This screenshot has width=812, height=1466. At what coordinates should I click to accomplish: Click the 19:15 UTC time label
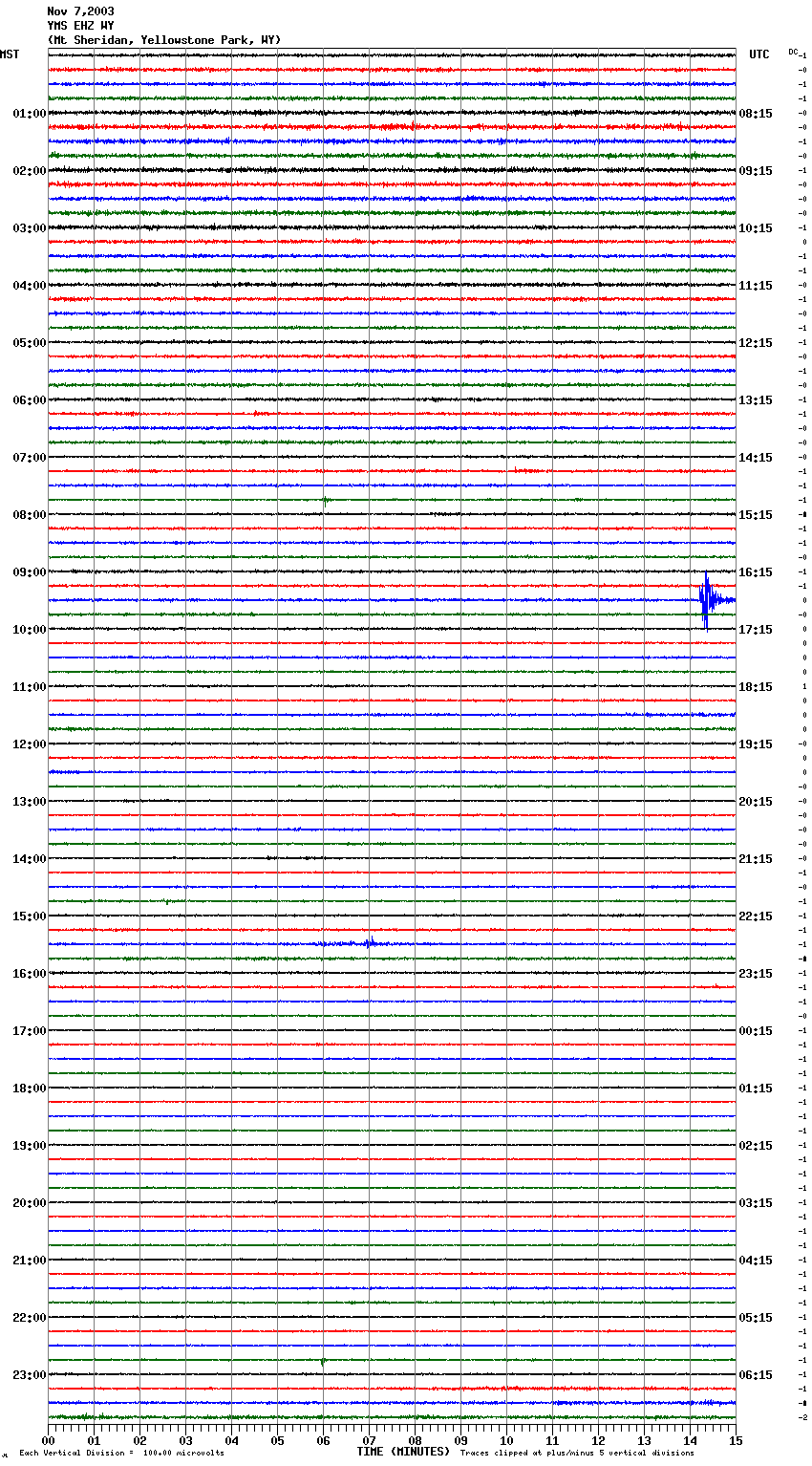(x=756, y=744)
